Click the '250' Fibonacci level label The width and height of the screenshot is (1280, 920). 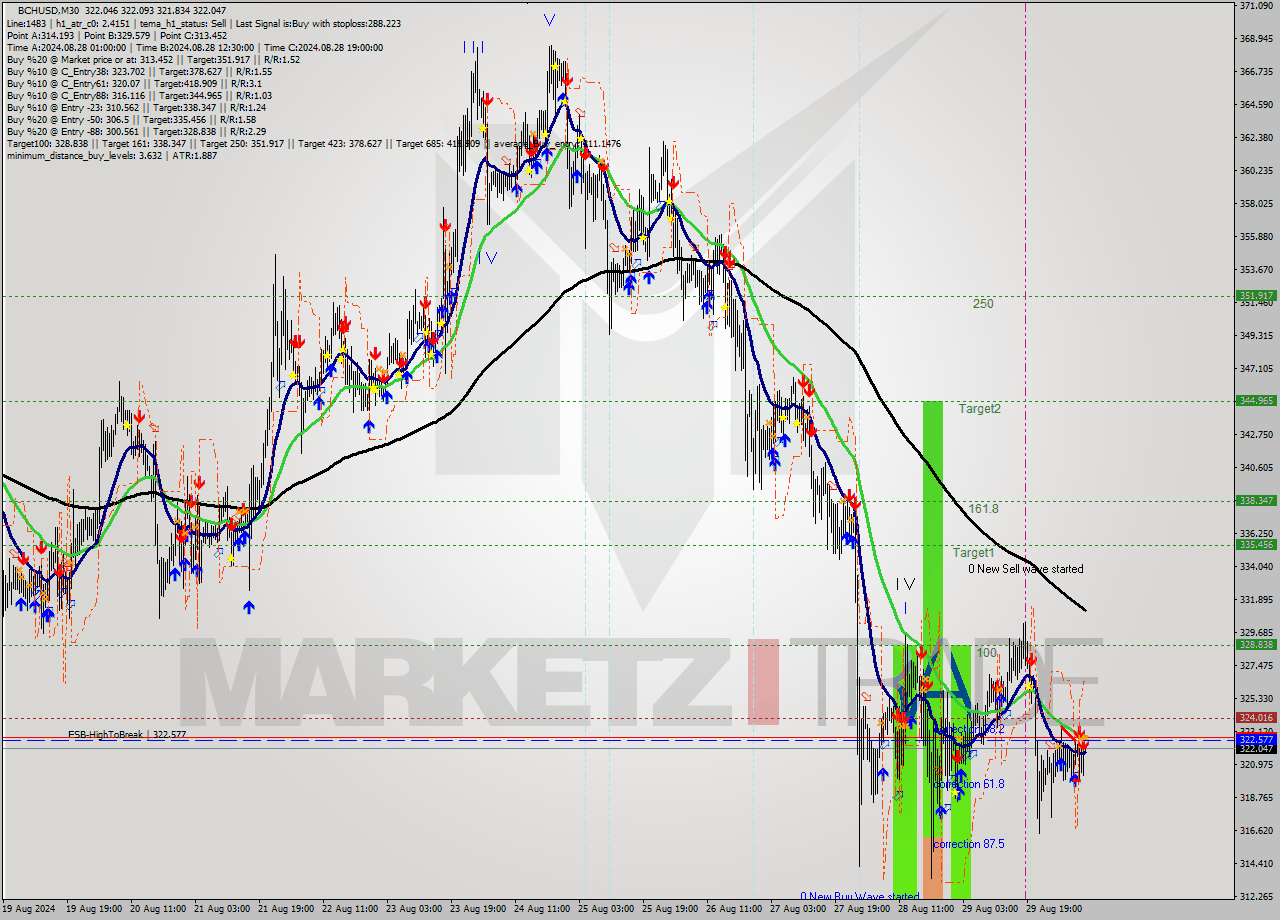pos(983,303)
